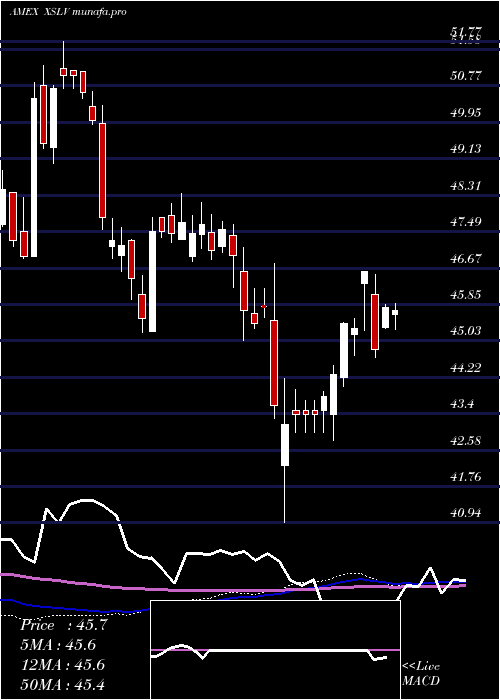Click the 46.67 price axis label
500x700 pixels.
466,258
